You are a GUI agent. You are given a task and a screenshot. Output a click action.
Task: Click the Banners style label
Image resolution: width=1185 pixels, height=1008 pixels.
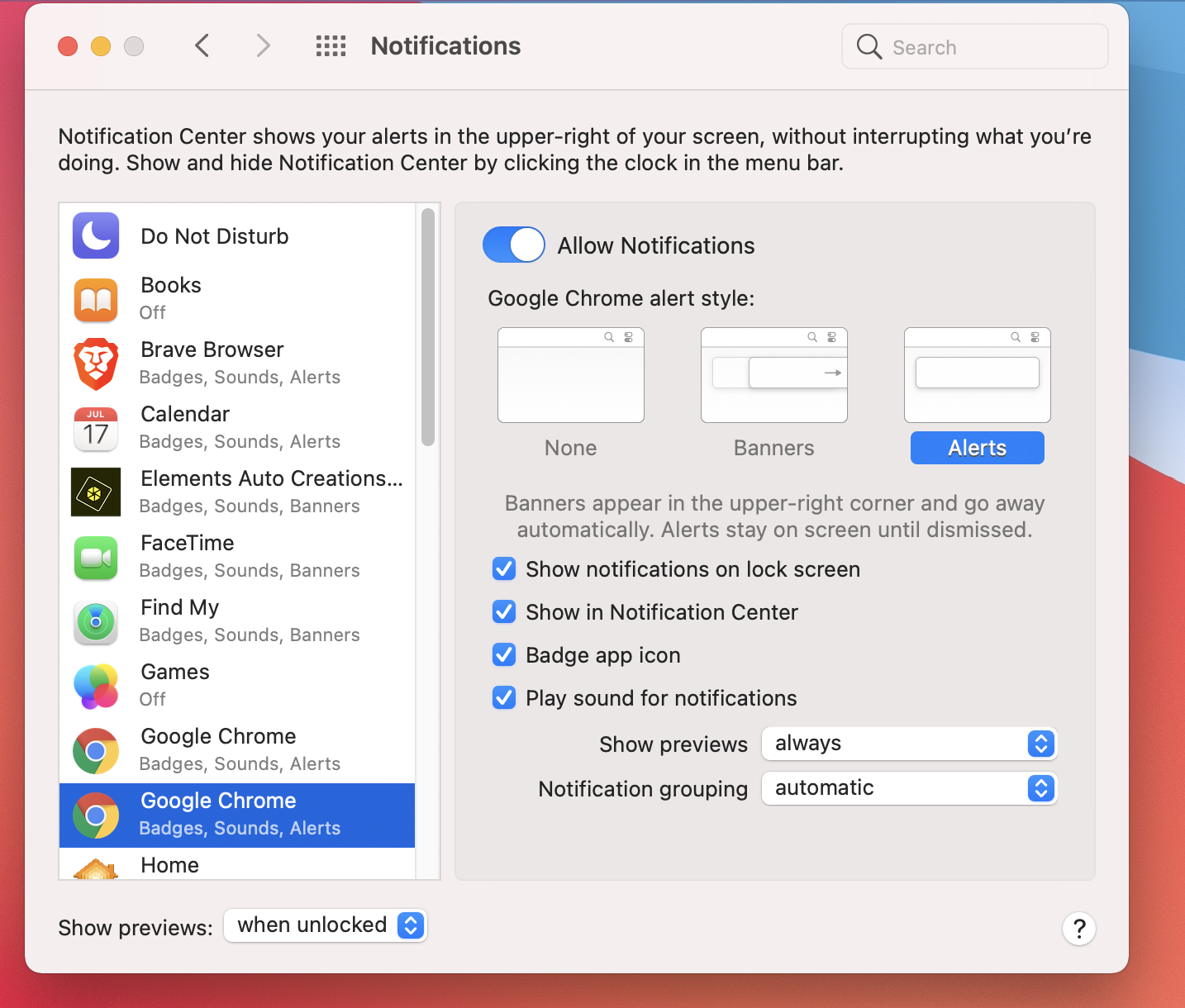pos(774,448)
